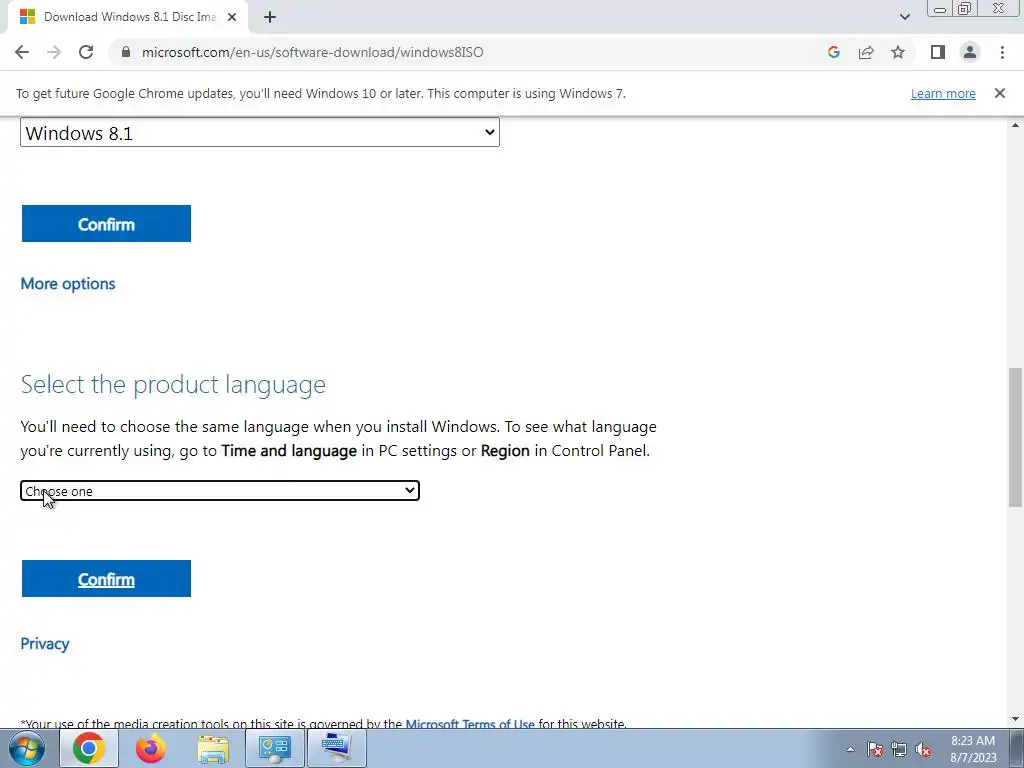Open the browser side panel icon

[x=938, y=52]
